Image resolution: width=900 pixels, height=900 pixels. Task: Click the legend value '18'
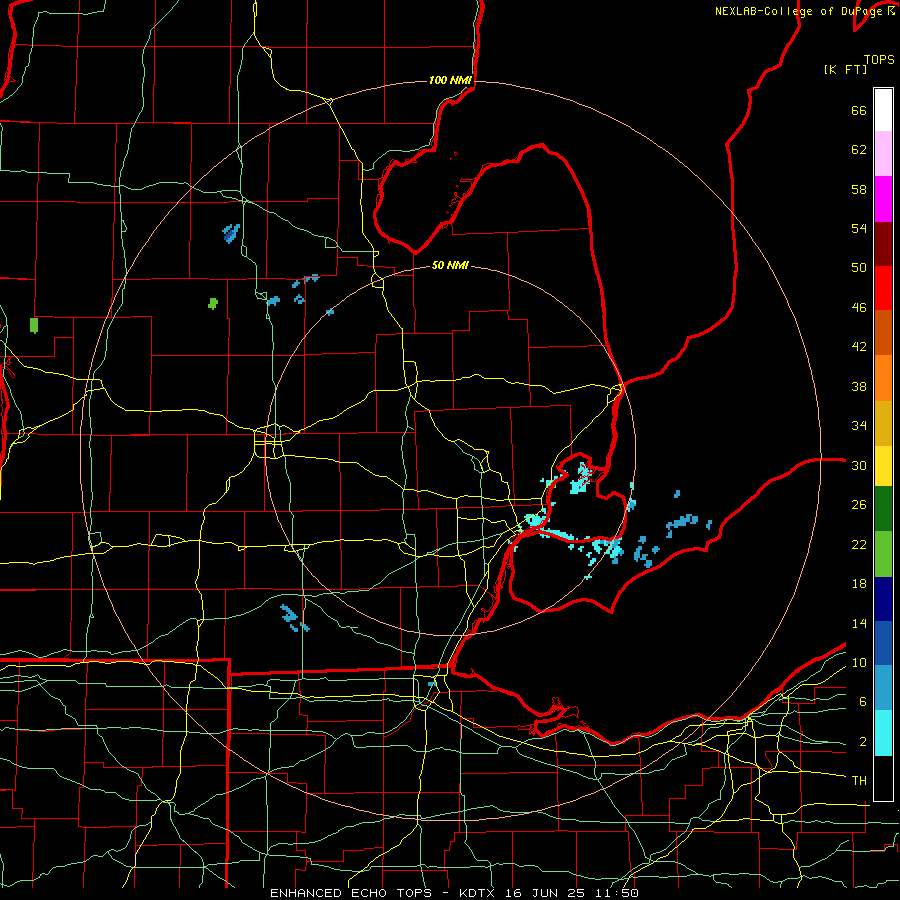859,584
